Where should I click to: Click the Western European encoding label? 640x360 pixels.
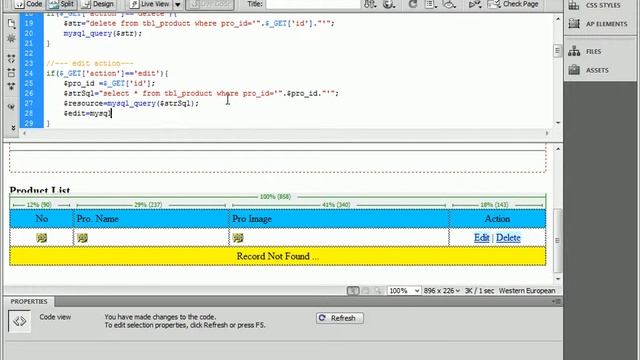[x=527, y=291]
